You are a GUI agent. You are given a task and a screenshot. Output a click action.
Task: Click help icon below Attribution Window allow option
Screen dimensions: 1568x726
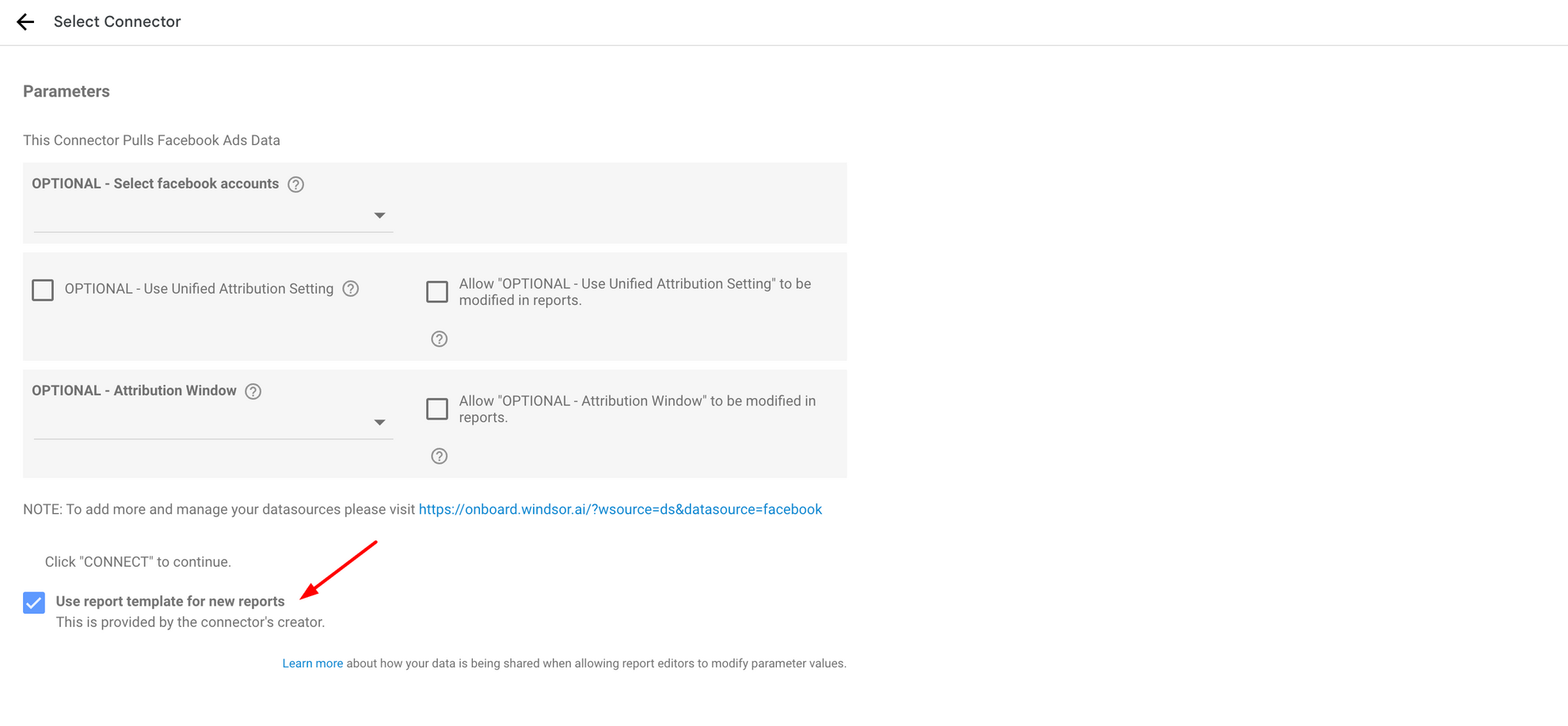(440, 457)
